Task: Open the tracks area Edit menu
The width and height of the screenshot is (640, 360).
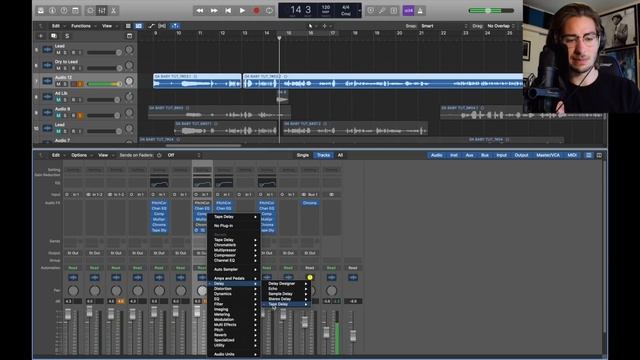Action: [x=56, y=26]
